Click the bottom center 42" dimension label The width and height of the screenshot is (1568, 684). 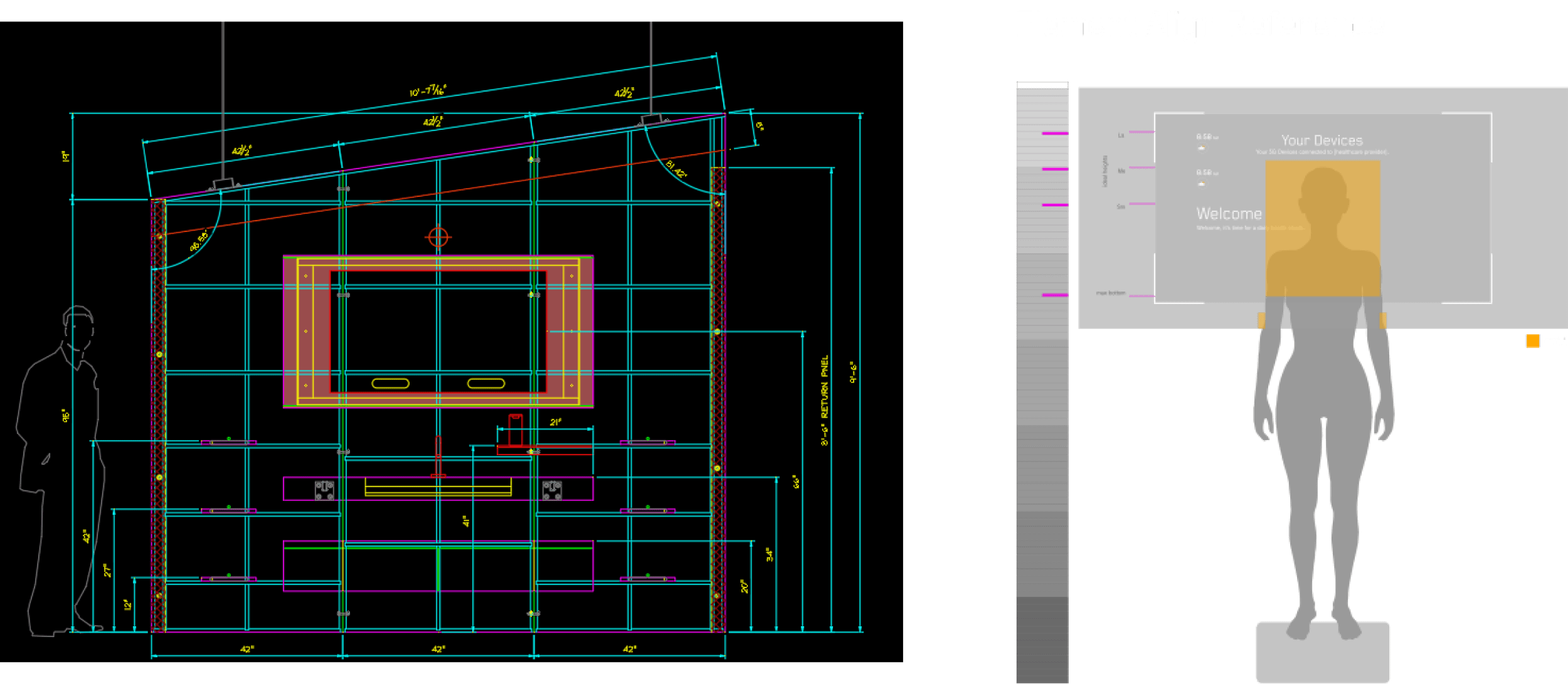(x=438, y=649)
